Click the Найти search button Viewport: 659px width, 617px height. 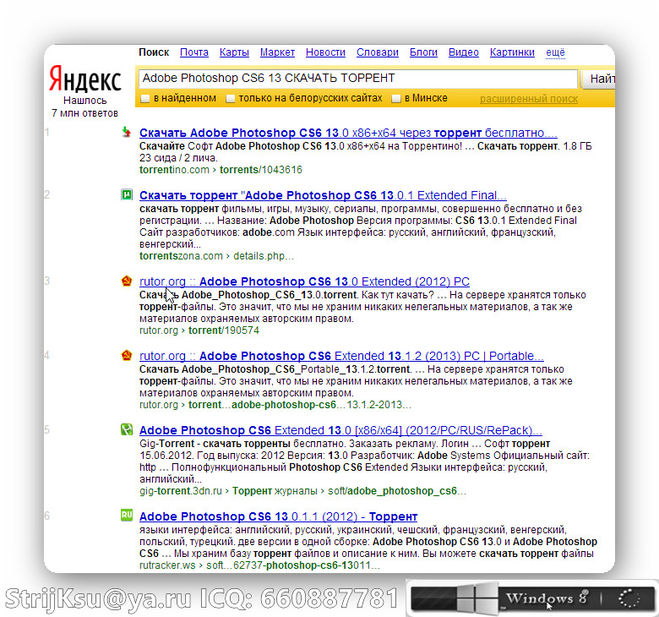[598, 79]
